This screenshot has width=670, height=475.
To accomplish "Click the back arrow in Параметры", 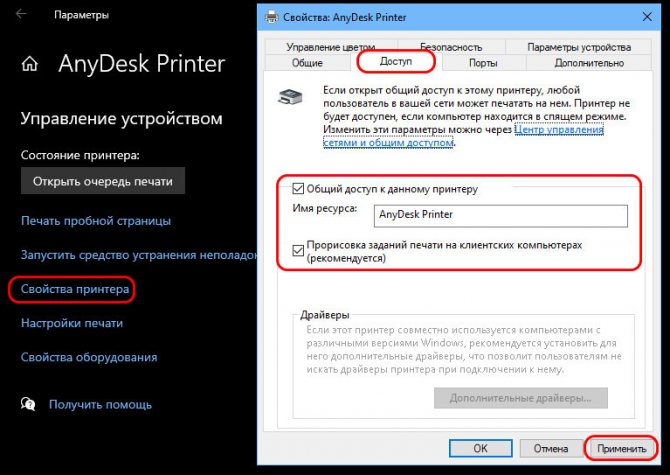I will [21, 15].
